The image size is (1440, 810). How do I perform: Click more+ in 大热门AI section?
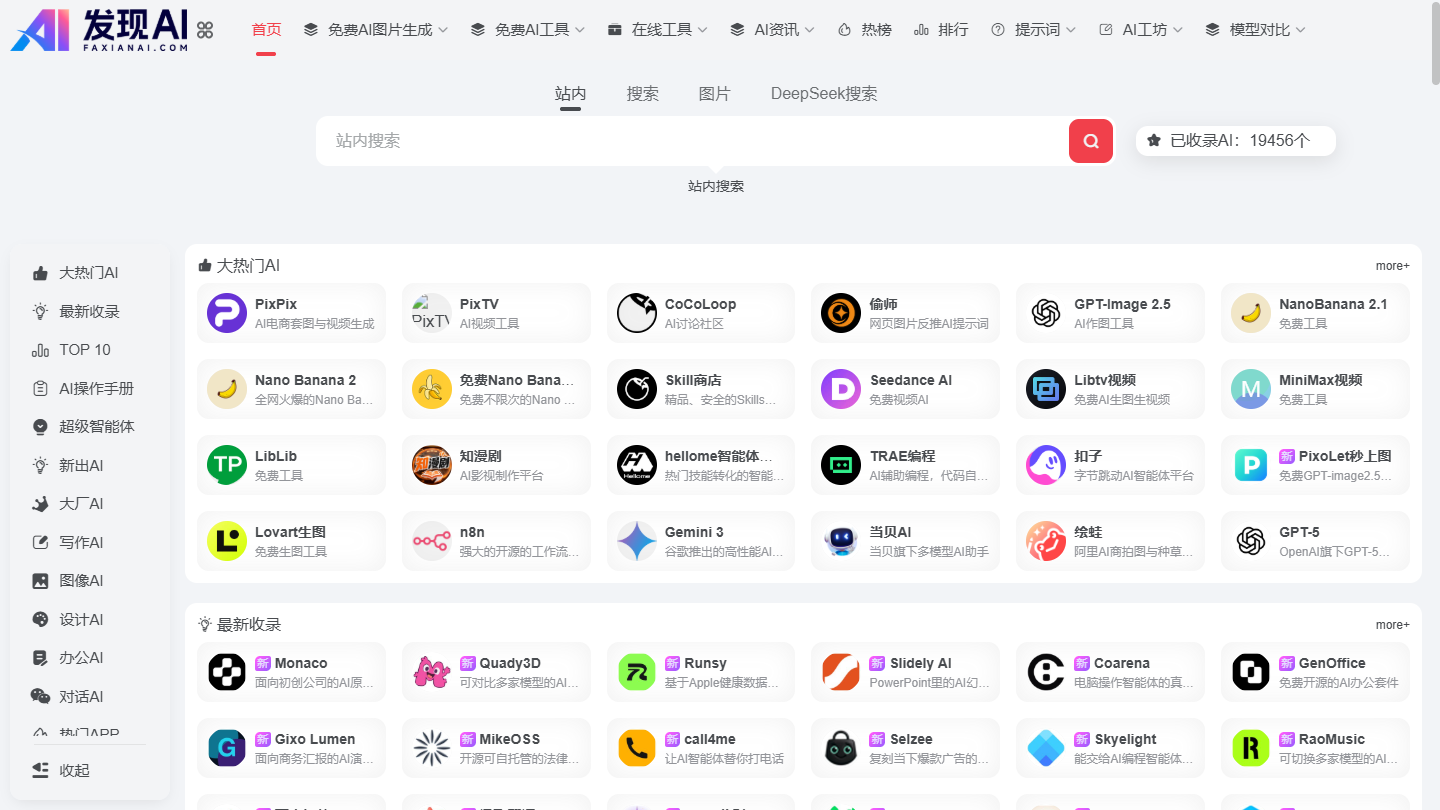[x=1392, y=266]
